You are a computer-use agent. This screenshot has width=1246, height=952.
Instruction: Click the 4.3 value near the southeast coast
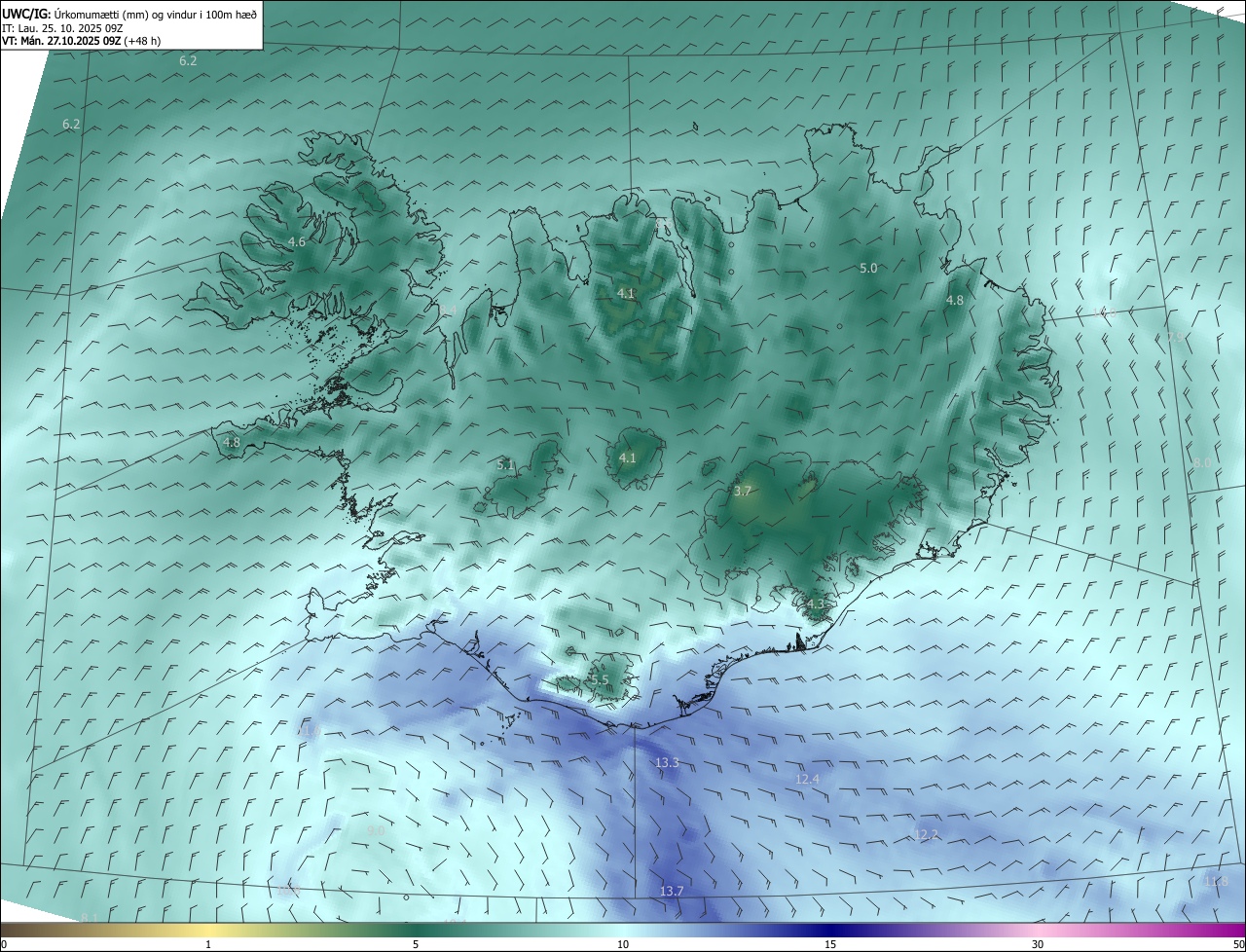pyautogui.click(x=815, y=604)
